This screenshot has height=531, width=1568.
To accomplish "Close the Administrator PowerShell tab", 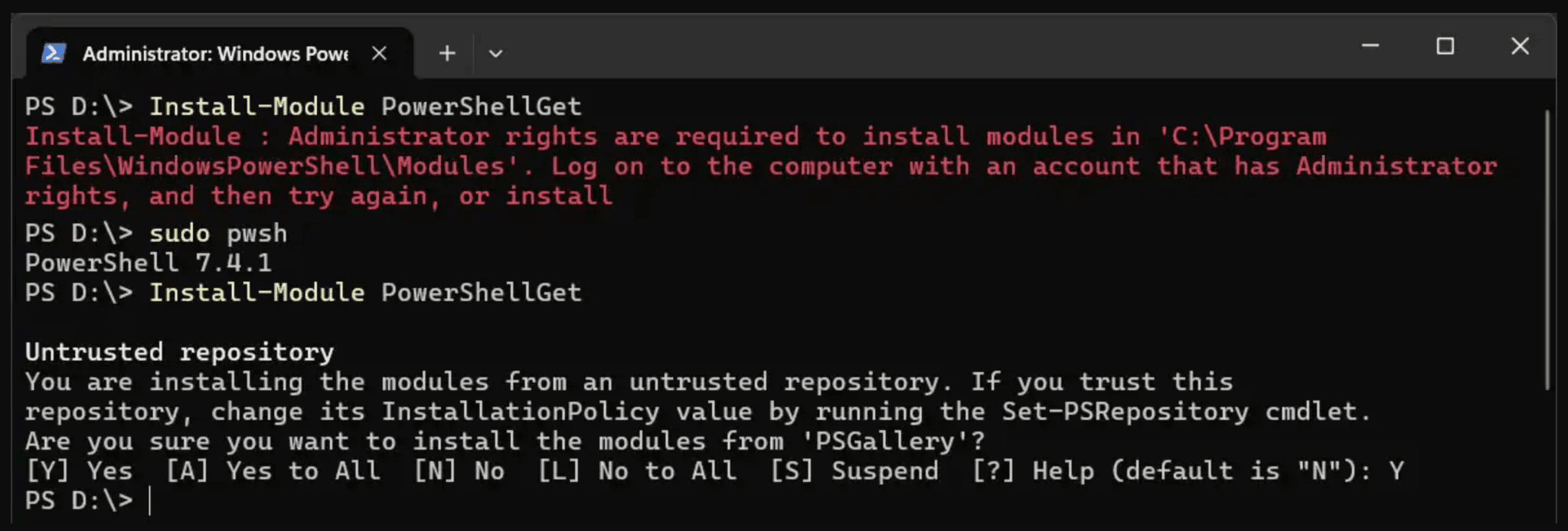I will click(x=379, y=53).
